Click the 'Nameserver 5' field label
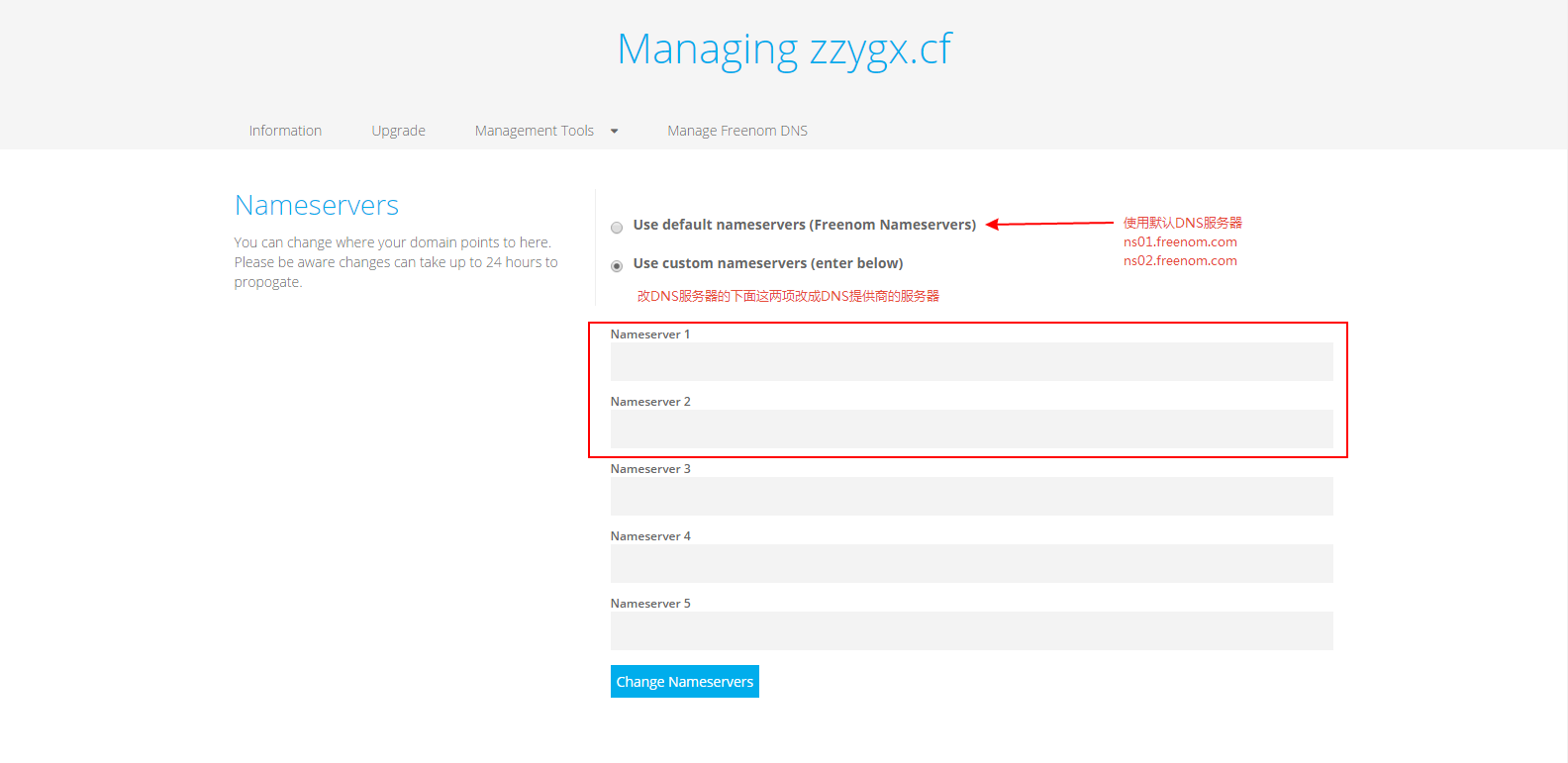 [x=650, y=604]
